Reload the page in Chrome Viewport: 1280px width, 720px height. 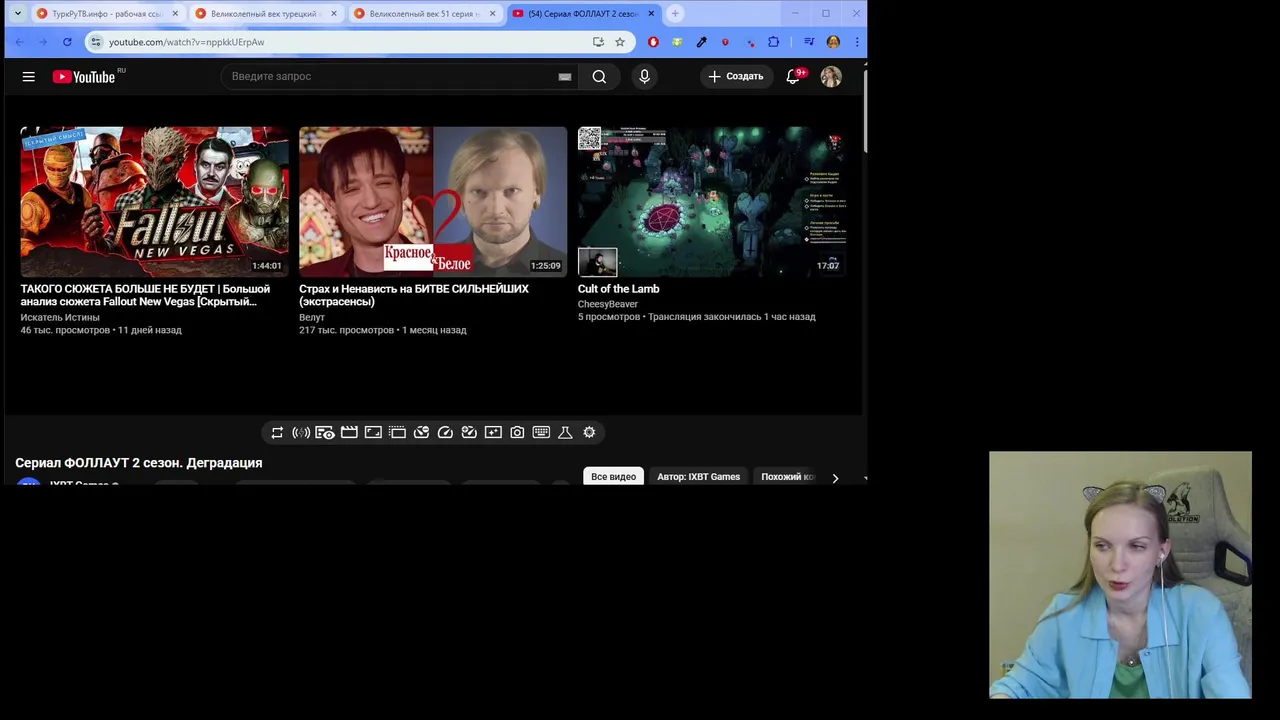click(x=67, y=42)
